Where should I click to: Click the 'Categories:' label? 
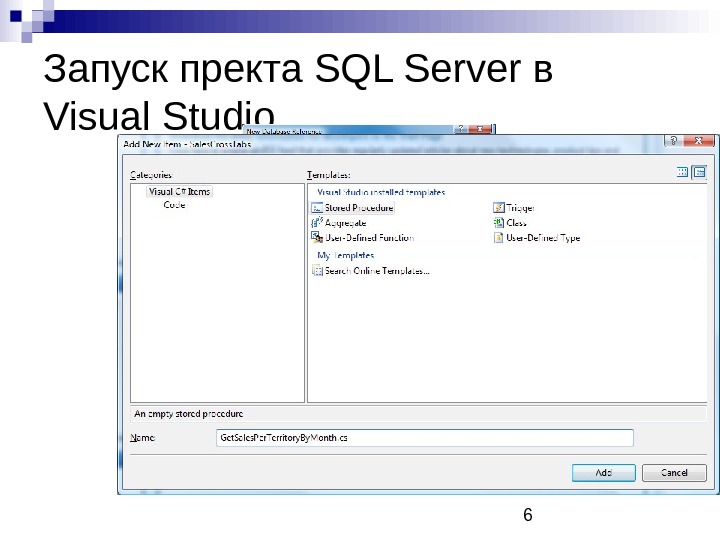pyautogui.click(x=152, y=174)
